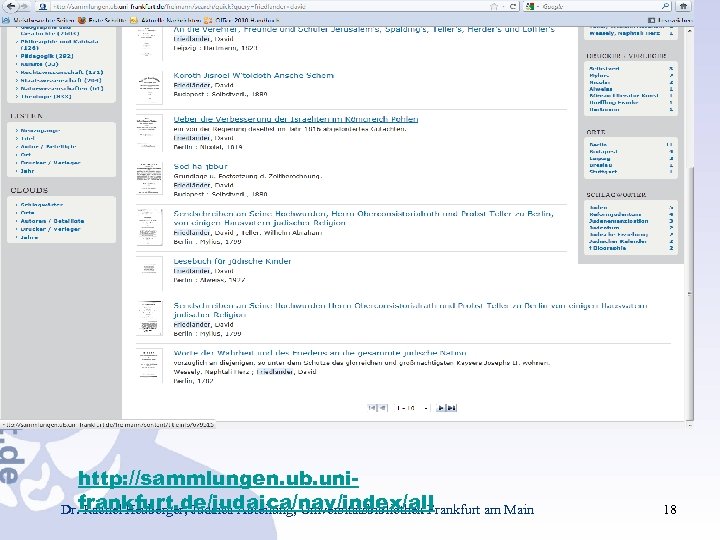The image size is (720, 540).
Task: Open An die Verehrer, Freunde und Schüler link
Action: tap(364, 29)
